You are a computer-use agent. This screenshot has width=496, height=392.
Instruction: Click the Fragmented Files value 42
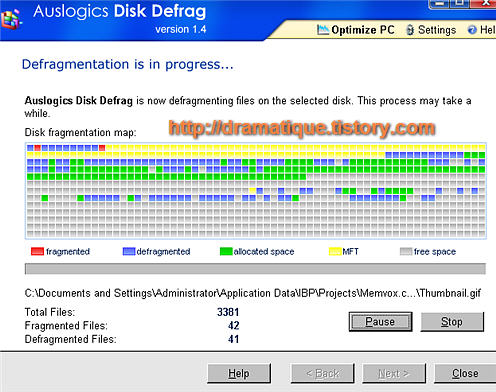[x=233, y=325]
